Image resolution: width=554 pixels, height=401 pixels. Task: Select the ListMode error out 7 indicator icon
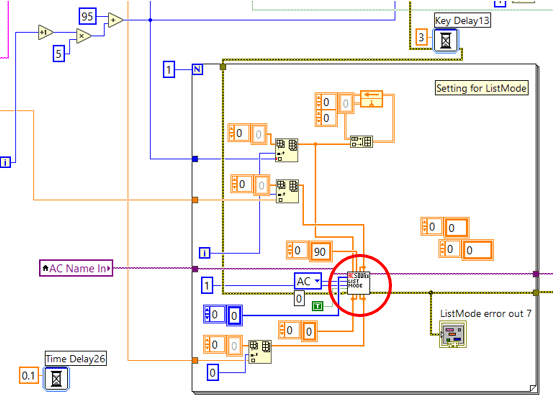(x=453, y=334)
